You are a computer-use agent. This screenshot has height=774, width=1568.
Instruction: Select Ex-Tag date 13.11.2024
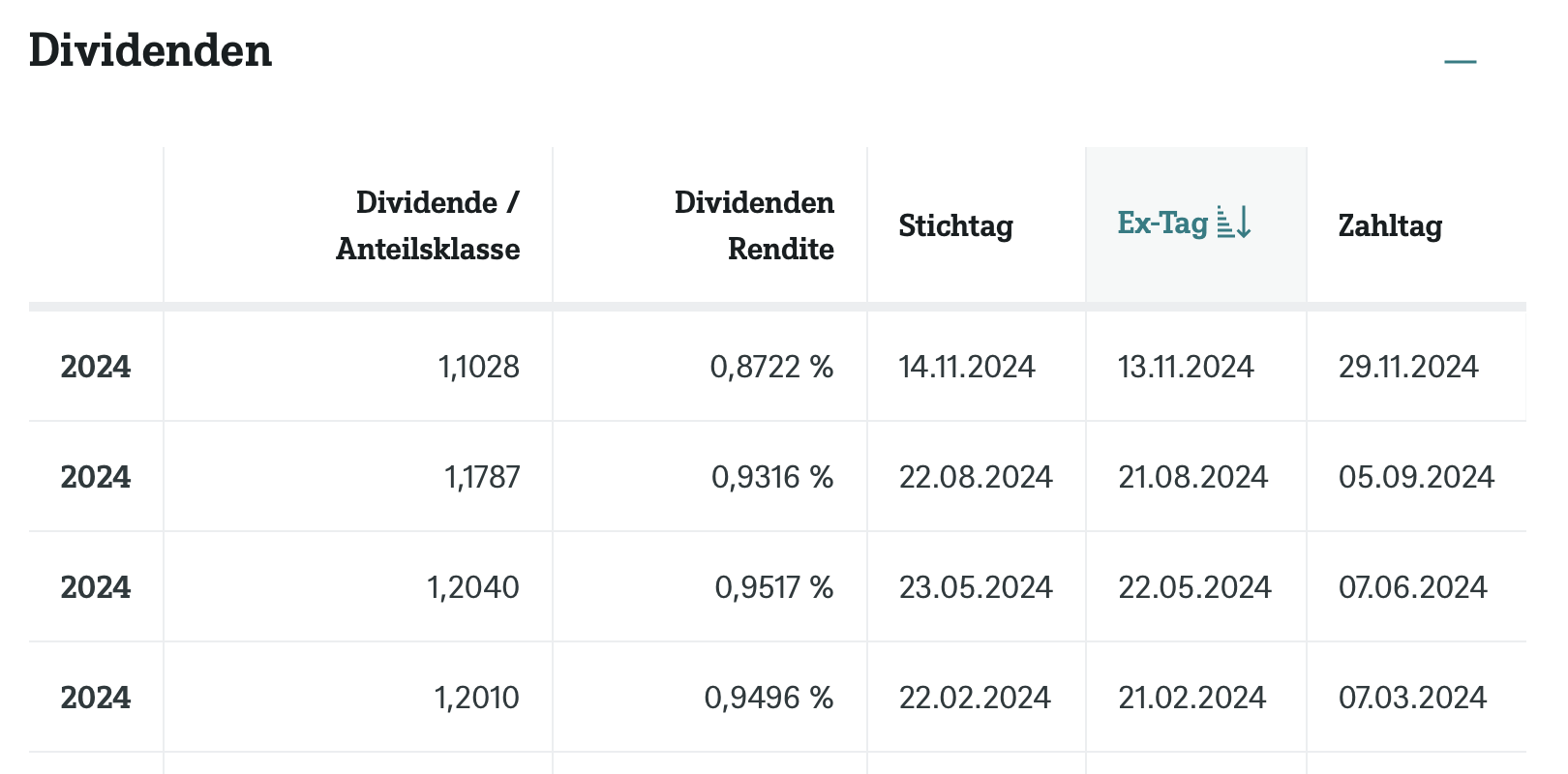(x=1186, y=367)
